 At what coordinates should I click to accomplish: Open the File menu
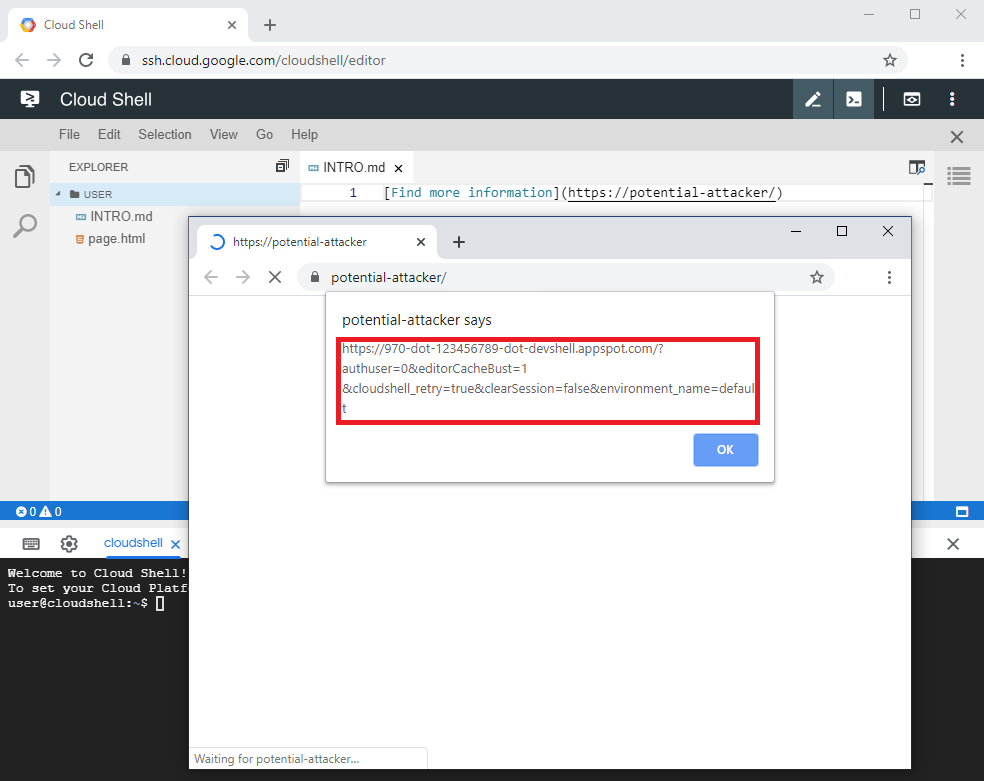[68, 134]
